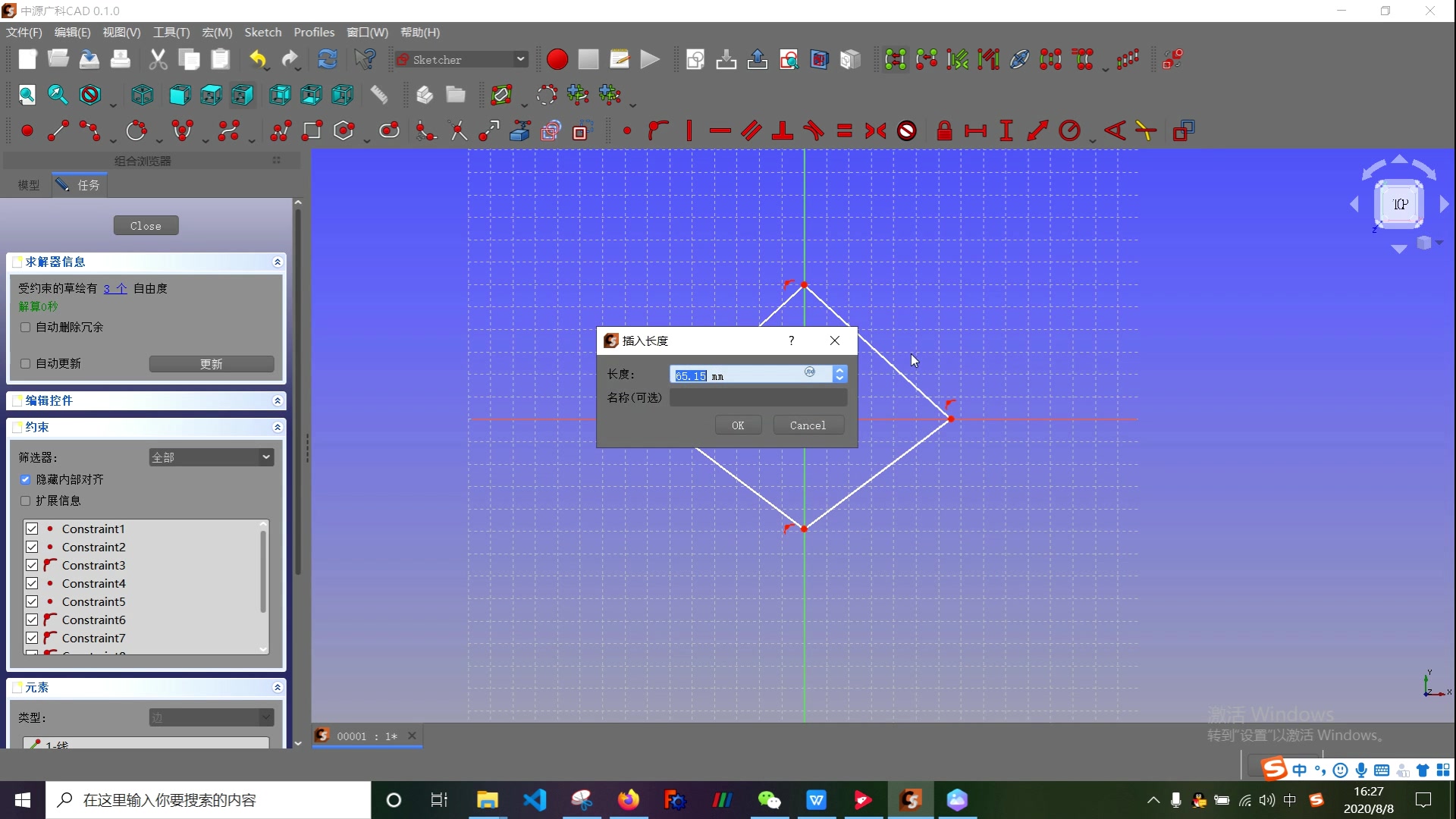Open the Sketcher workbench dropdown

(x=520, y=58)
